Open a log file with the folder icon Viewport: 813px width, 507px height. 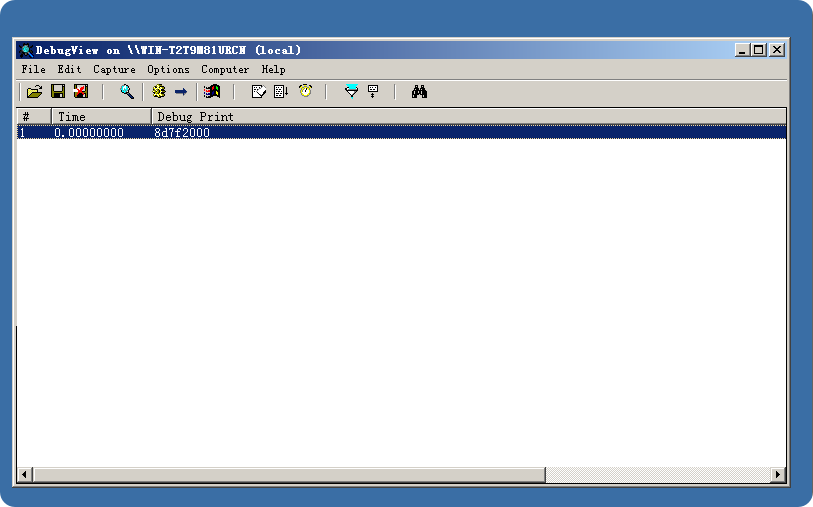point(34,92)
